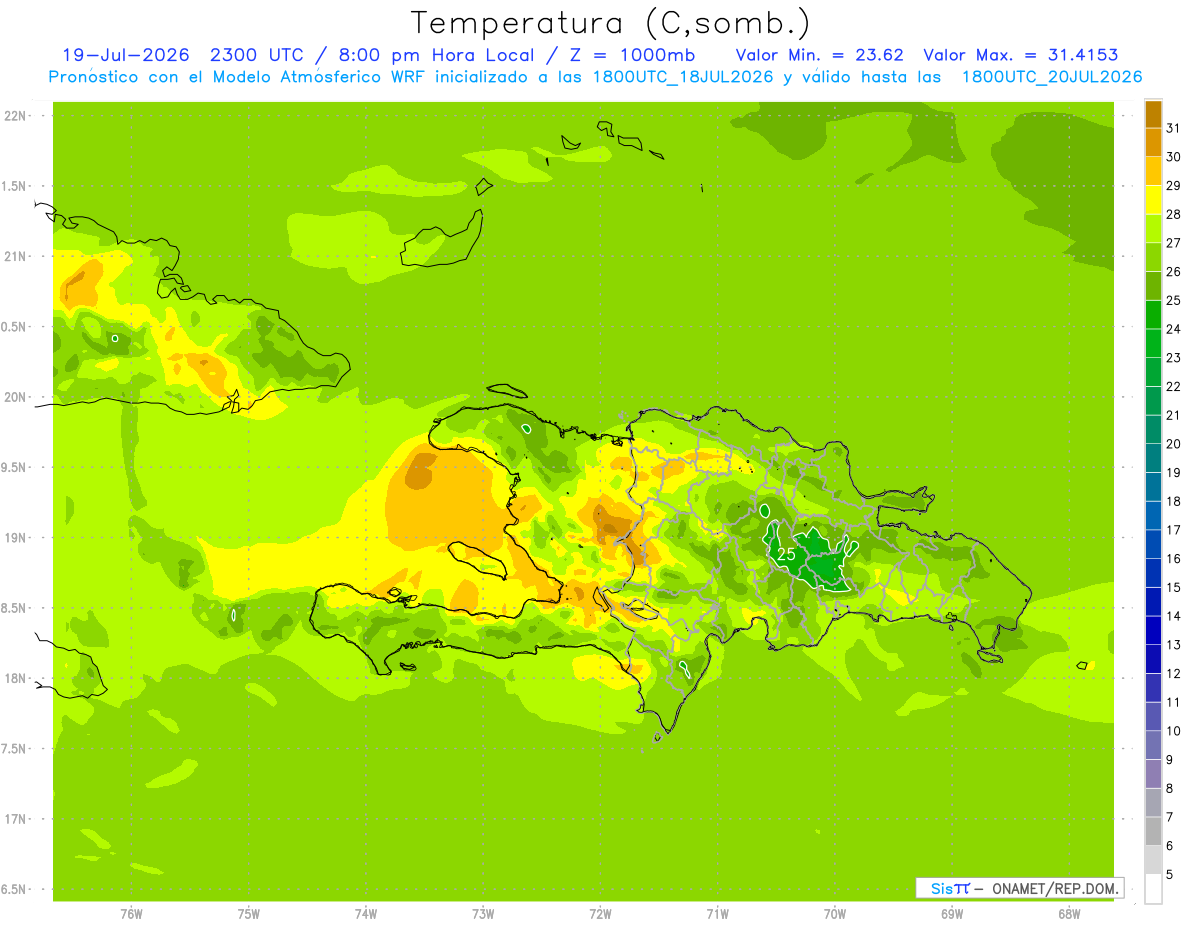
Task: Click the "2300 UTC" time text
Action: 258,55
